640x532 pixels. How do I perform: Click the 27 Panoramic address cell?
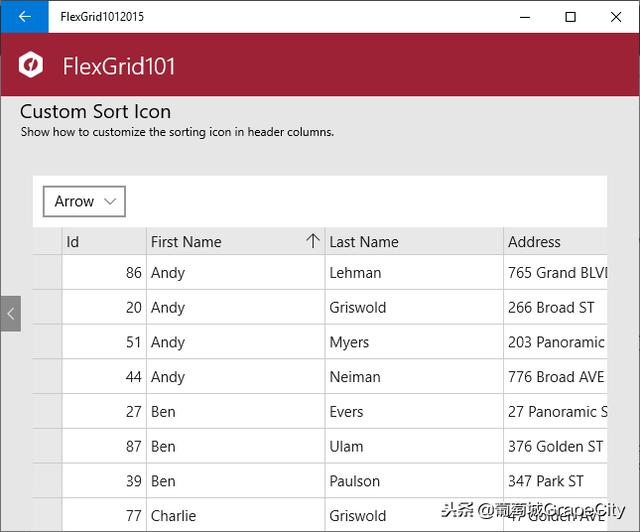tap(556, 411)
